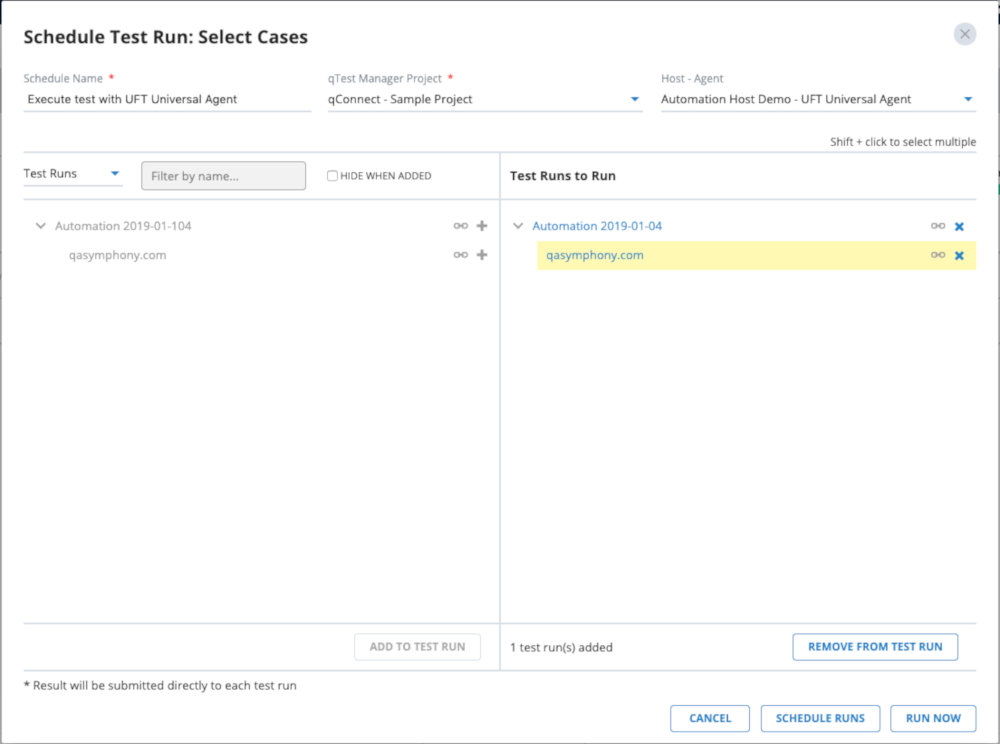Screen dimensions: 1000x744
Task: Open the qTest Manager Project dropdown
Action: point(485,99)
